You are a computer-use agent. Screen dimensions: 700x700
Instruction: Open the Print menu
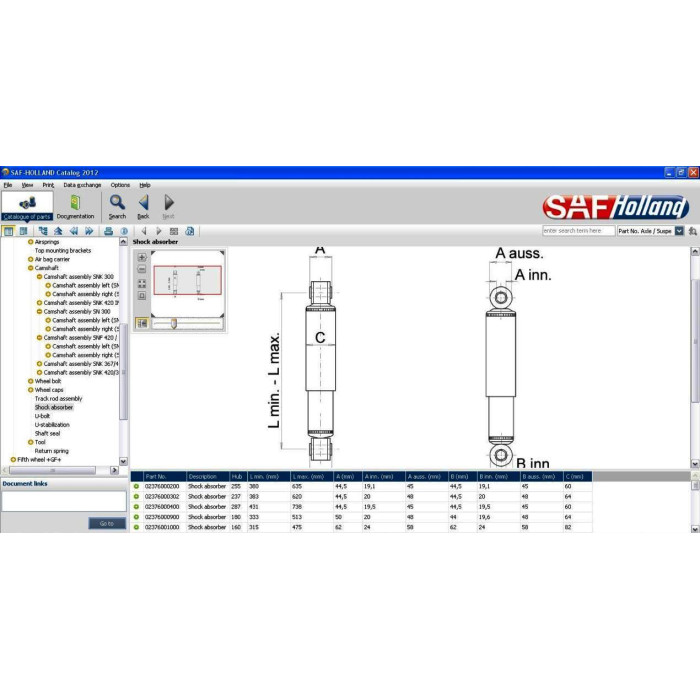(48, 185)
